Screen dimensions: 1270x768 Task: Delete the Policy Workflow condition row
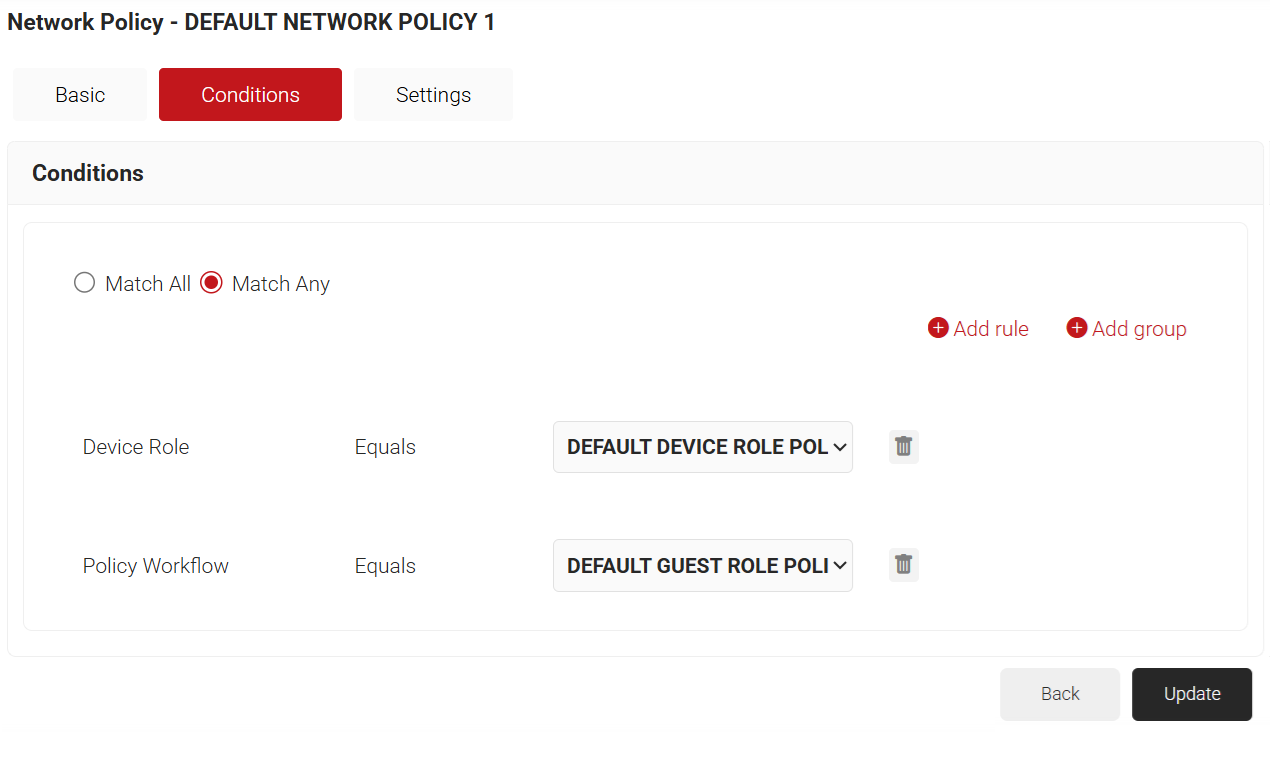coord(903,565)
